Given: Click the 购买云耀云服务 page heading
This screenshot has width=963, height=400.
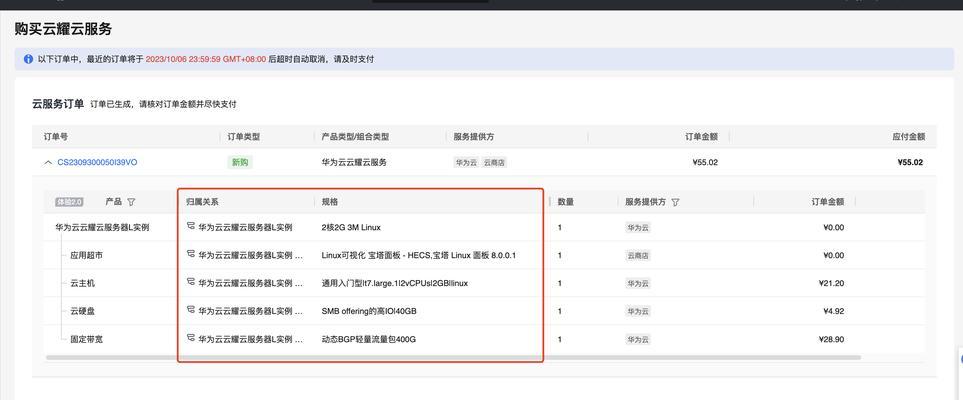Looking at the screenshot, I should [x=63, y=28].
